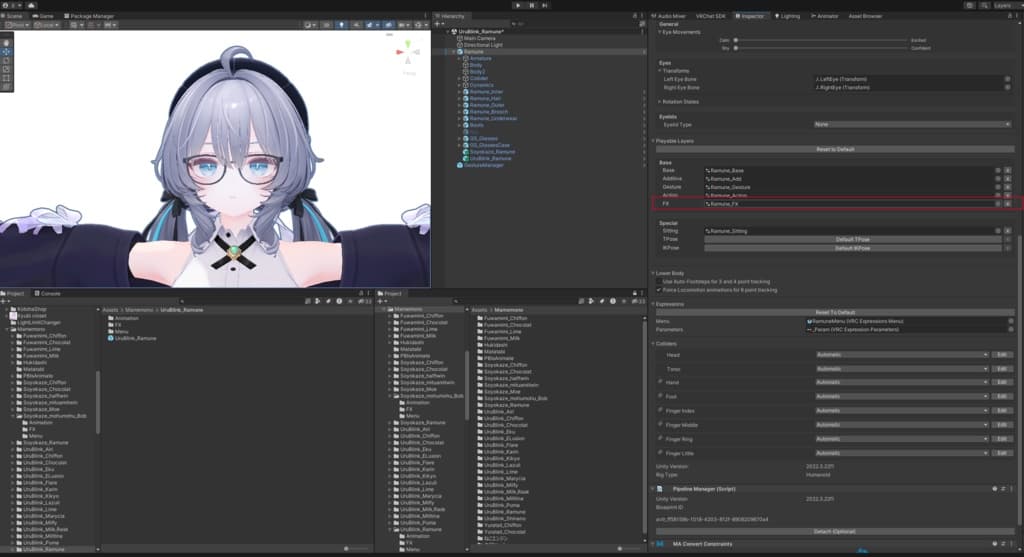Click the Pause button in the top toolbar
Image resolution: width=1024 pixels, height=557 pixels.
[x=531, y=5]
